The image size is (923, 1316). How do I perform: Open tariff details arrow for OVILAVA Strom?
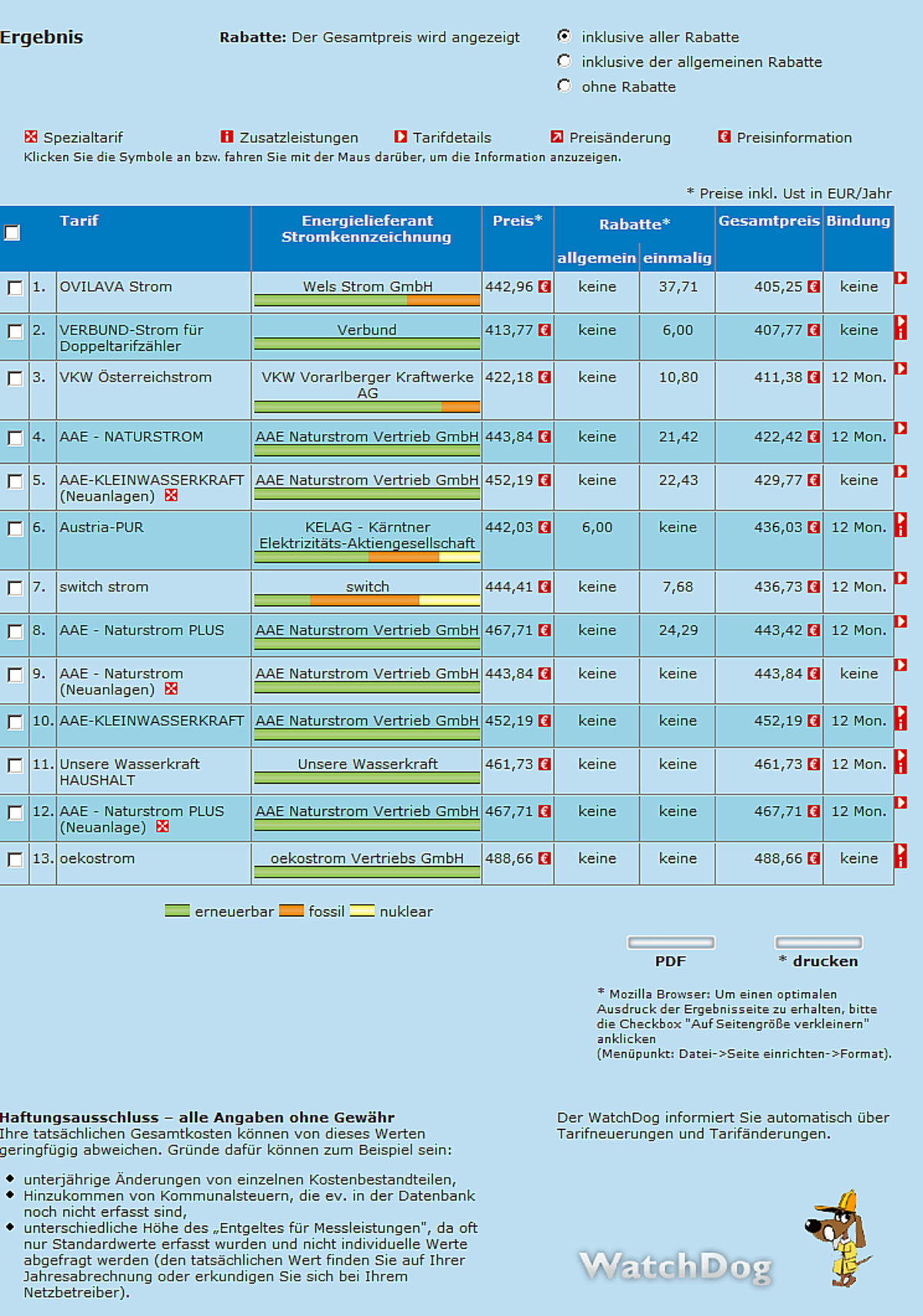click(x=901, y=278)
